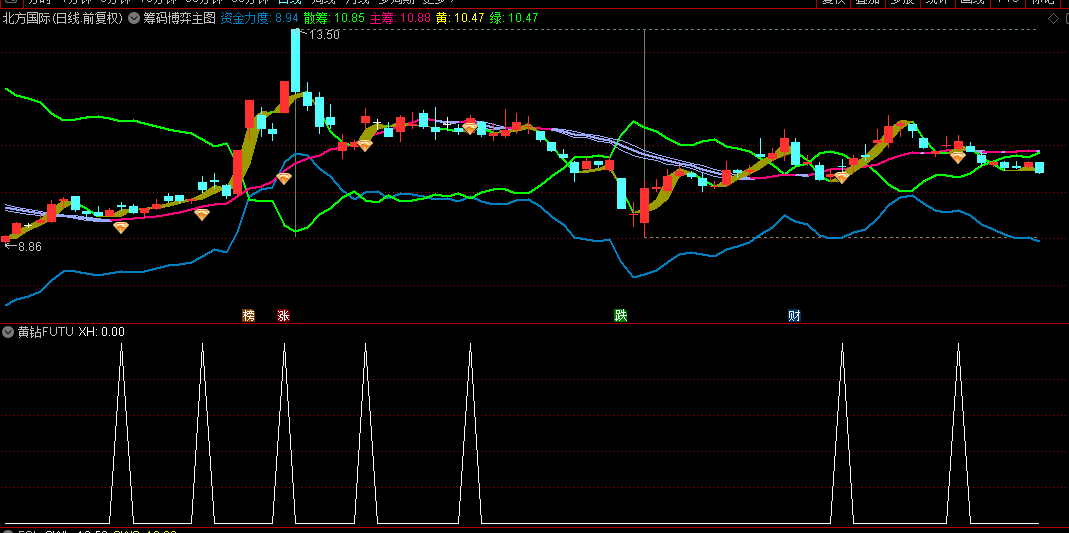
Task: Open dropdown arrow next to 北方国际 title
Action: coord(134,18)
